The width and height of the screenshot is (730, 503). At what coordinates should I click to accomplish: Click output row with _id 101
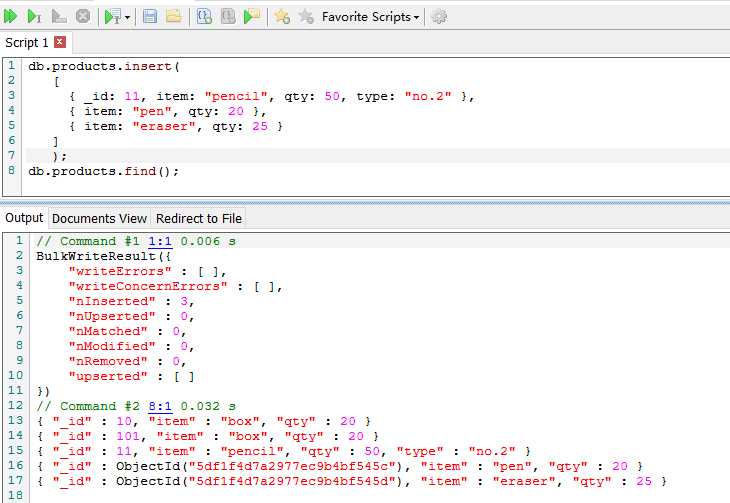coord(208,436)
